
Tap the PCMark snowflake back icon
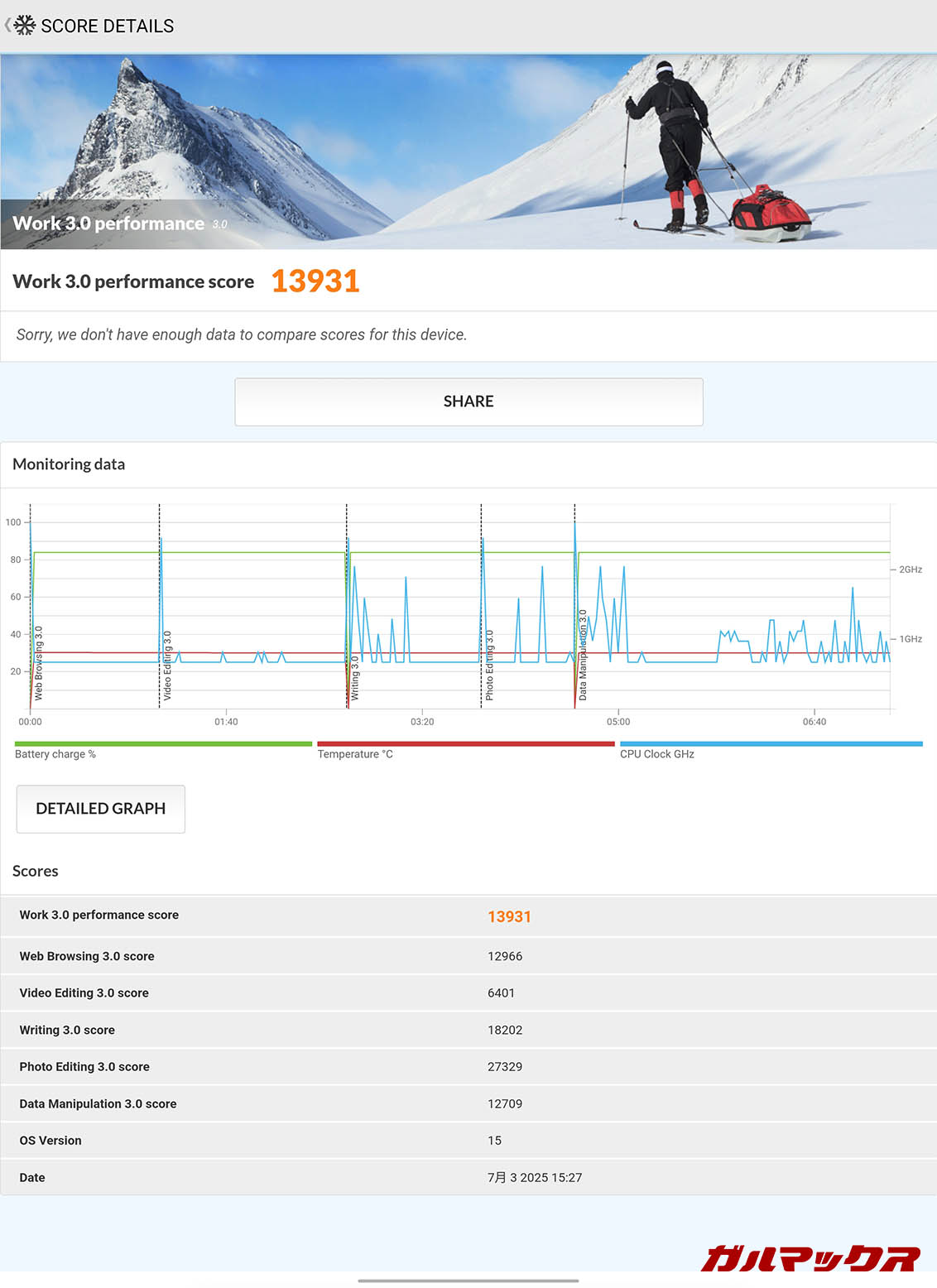[23, 26]
